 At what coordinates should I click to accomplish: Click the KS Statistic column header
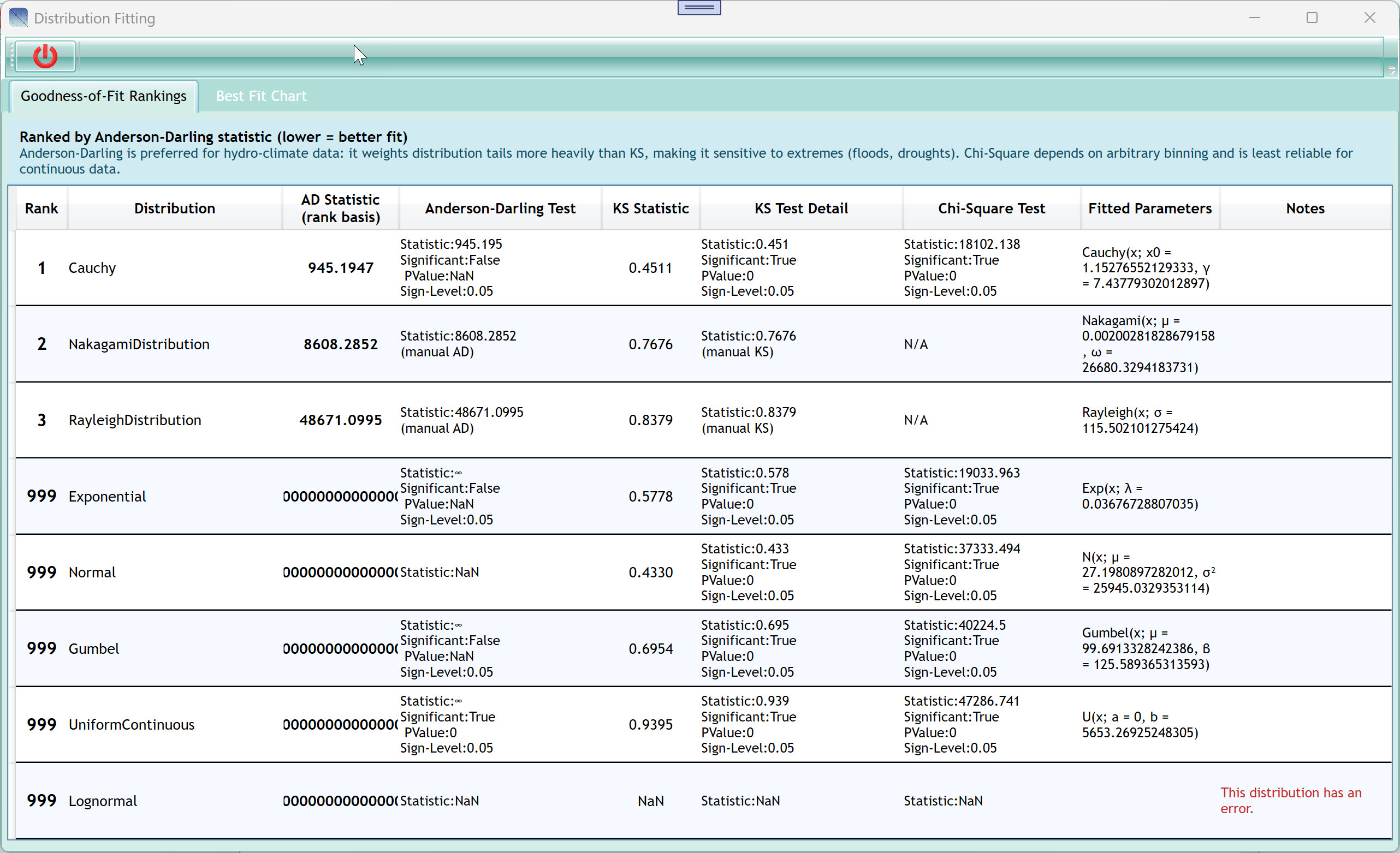tap(650, 208)
